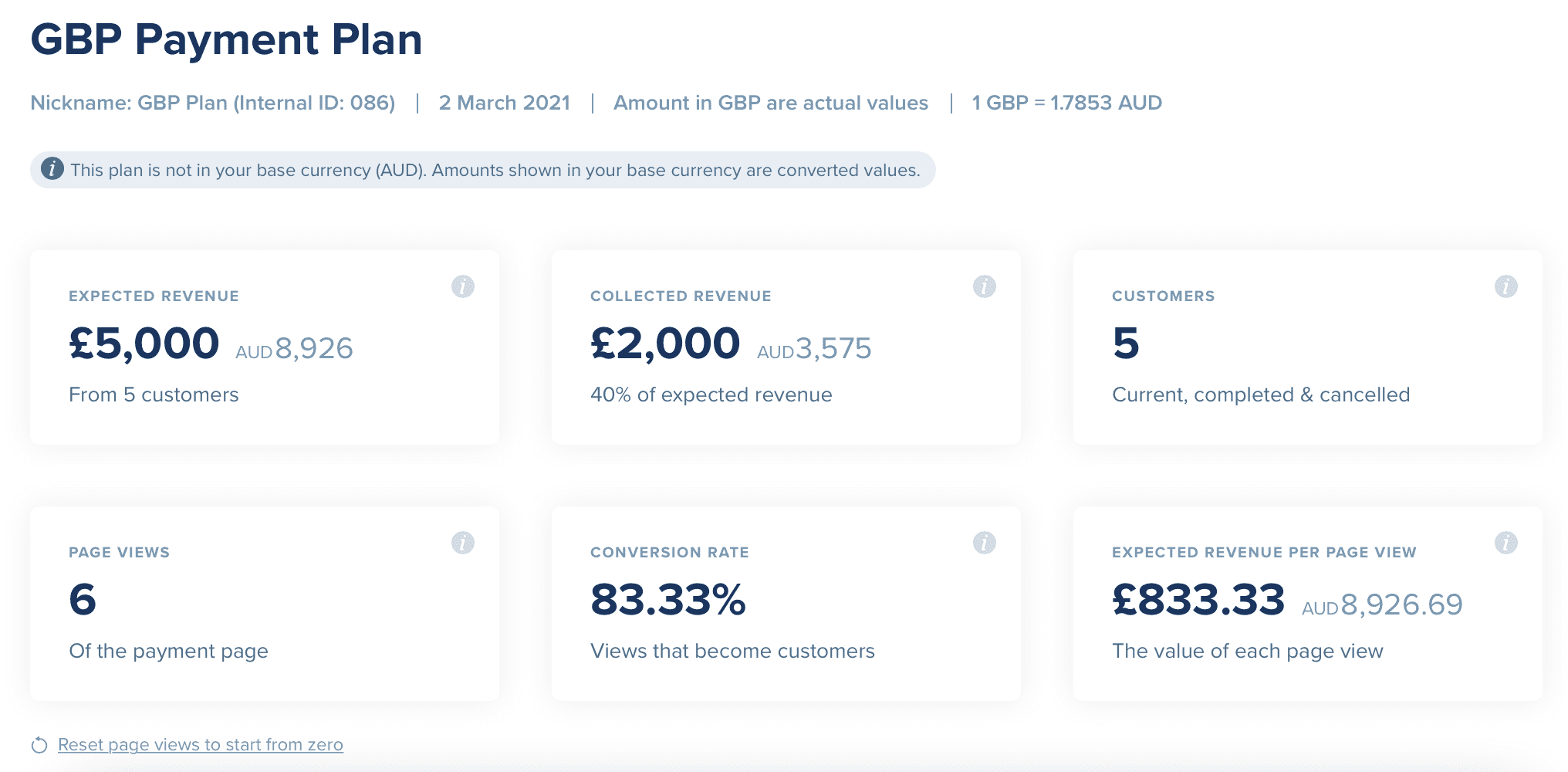
Task: Click the Customers card count of 5
Action: (x=1126, y=344)
